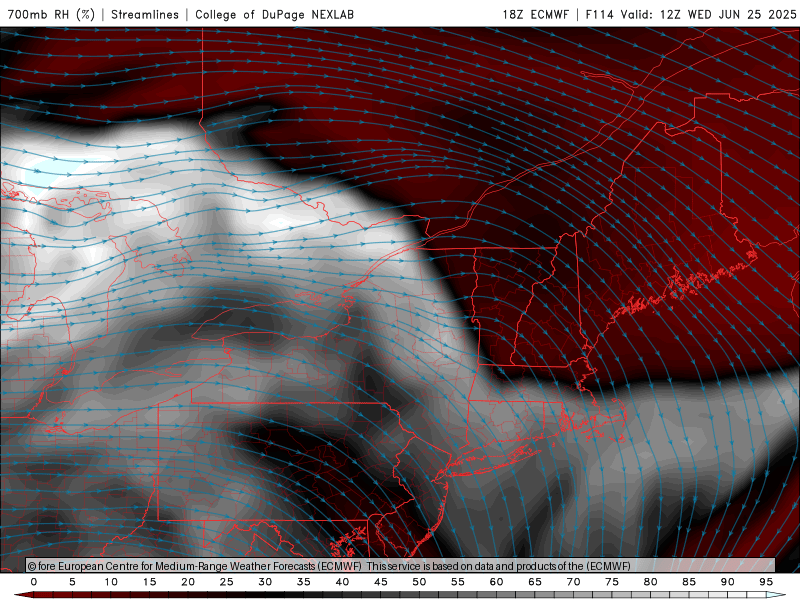Click the colorbar label "5"
Image resolution: width=800 pixels, height=600 pixels.
point(72,582)
